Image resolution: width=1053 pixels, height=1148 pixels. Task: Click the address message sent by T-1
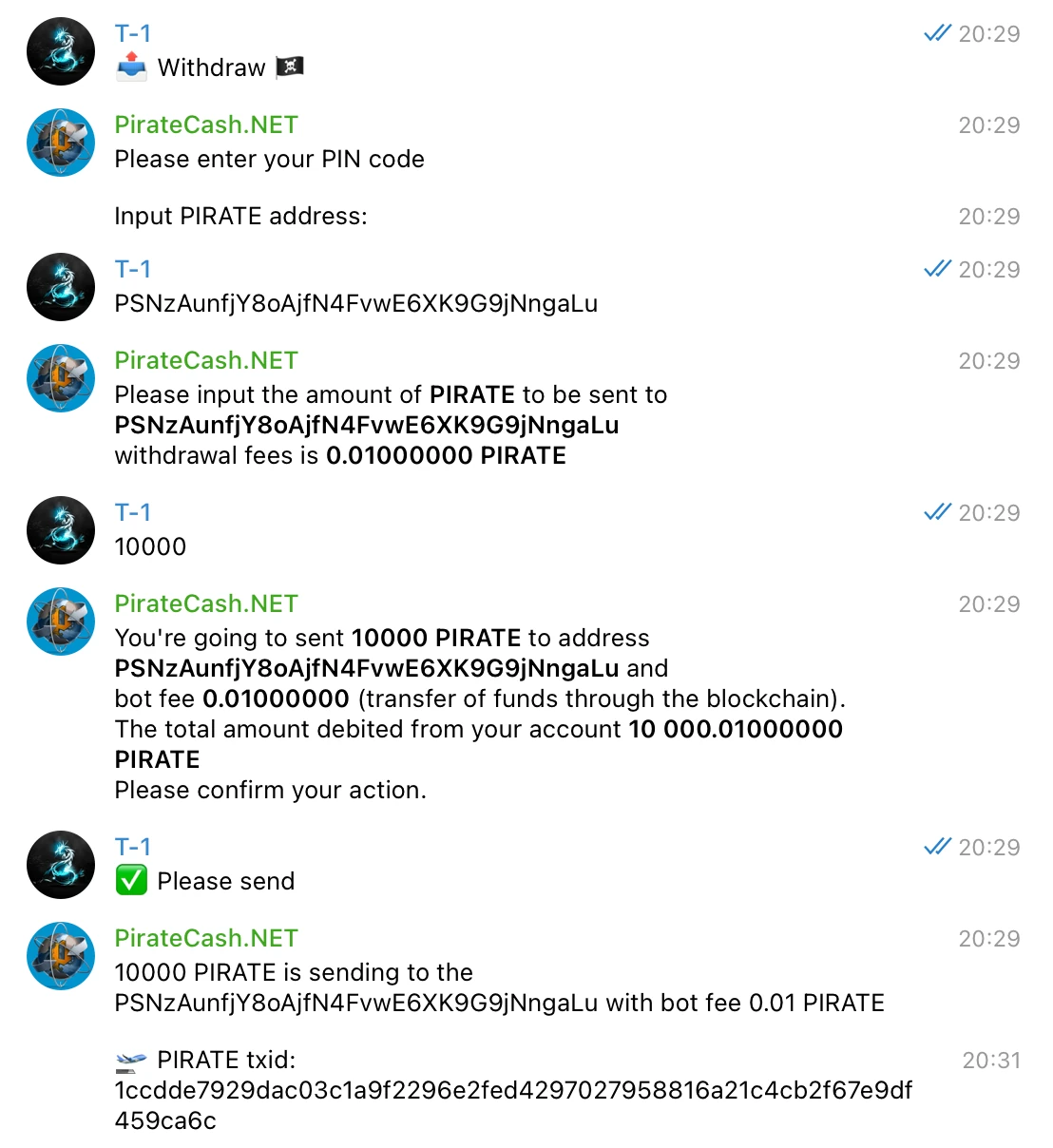click(356, 303)
